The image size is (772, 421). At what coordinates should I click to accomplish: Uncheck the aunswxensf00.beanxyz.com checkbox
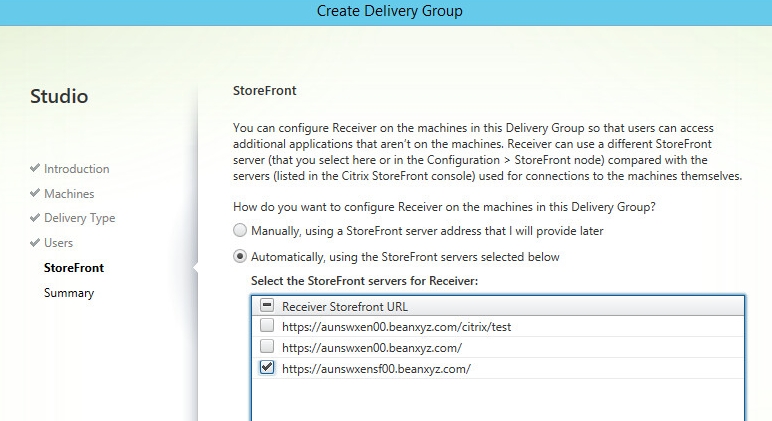tap(267, 367)
